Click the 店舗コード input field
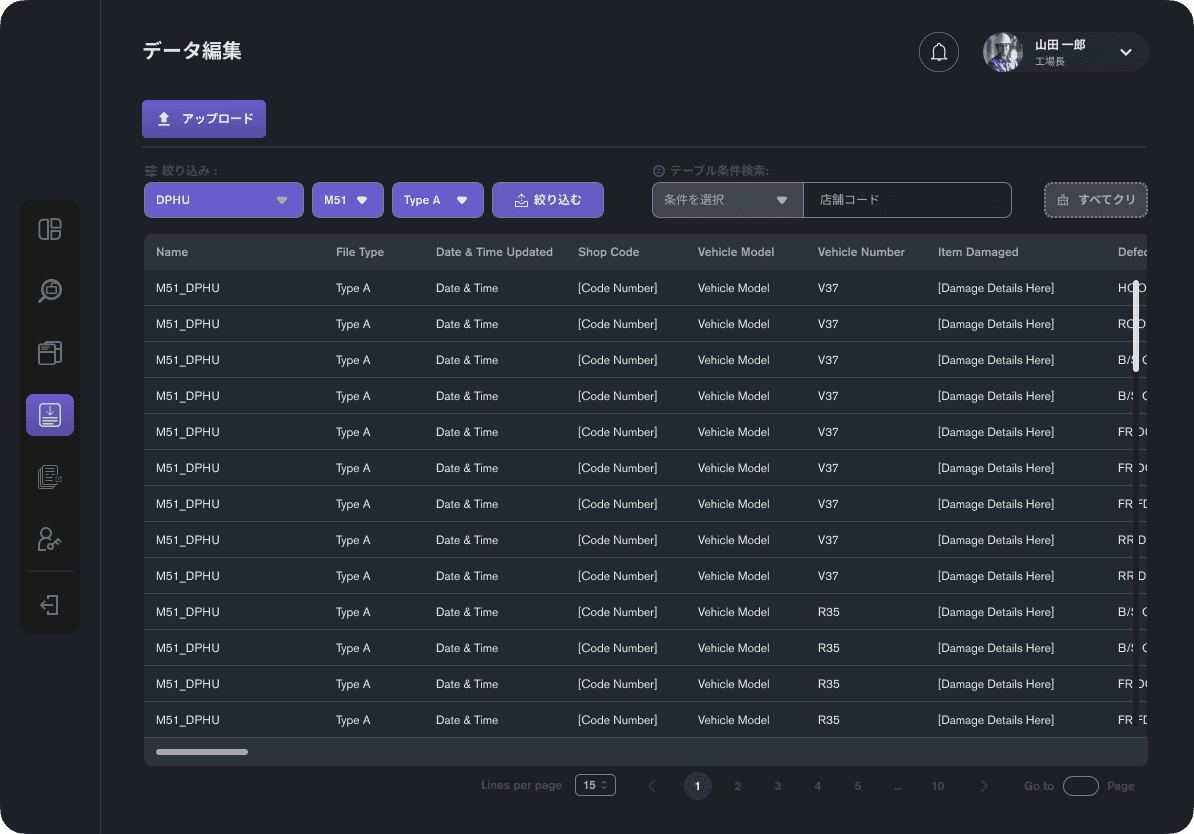 coord(907,200)
